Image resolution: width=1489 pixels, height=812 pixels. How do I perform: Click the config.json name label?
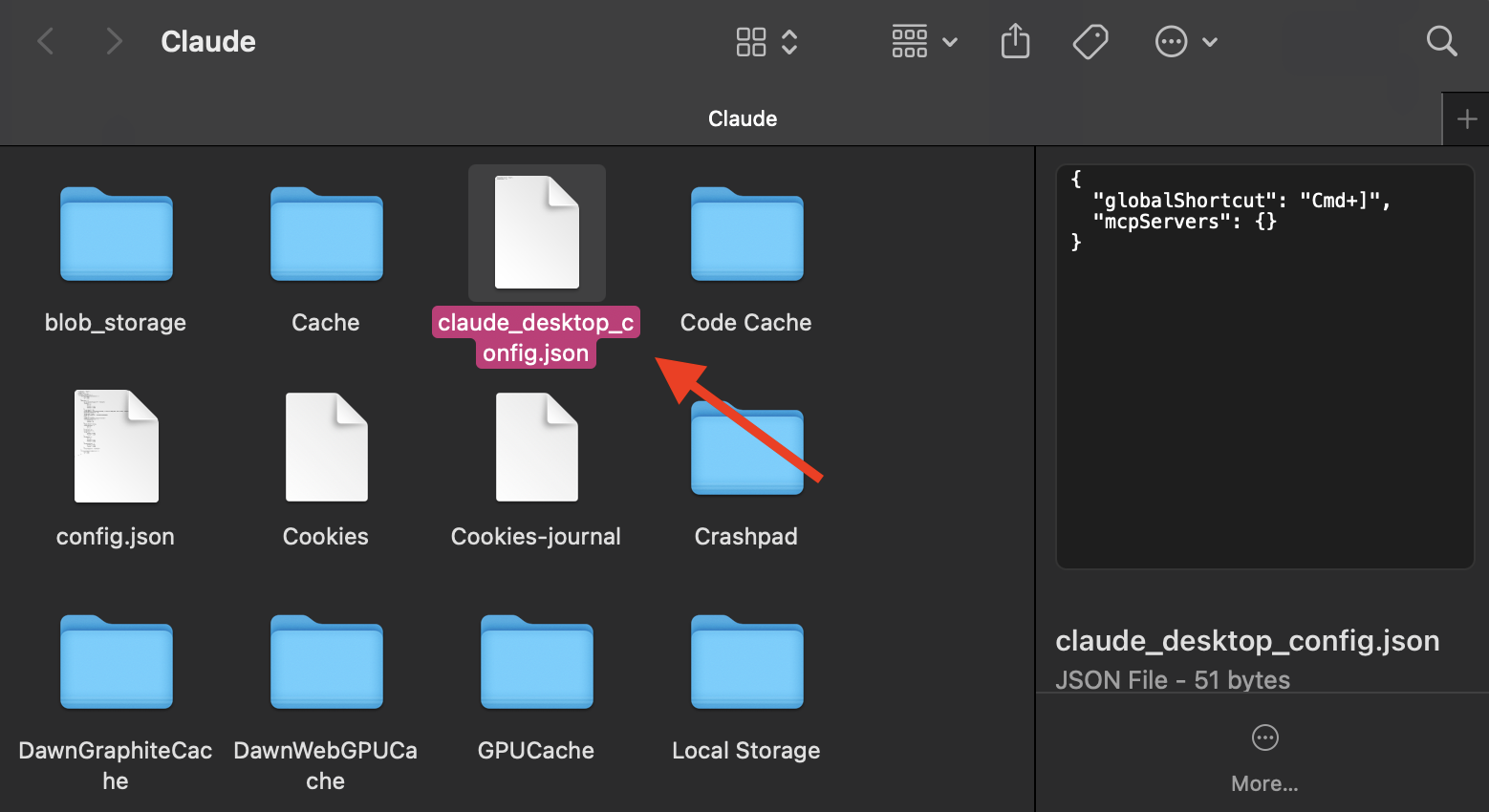(x=116, y=537)
